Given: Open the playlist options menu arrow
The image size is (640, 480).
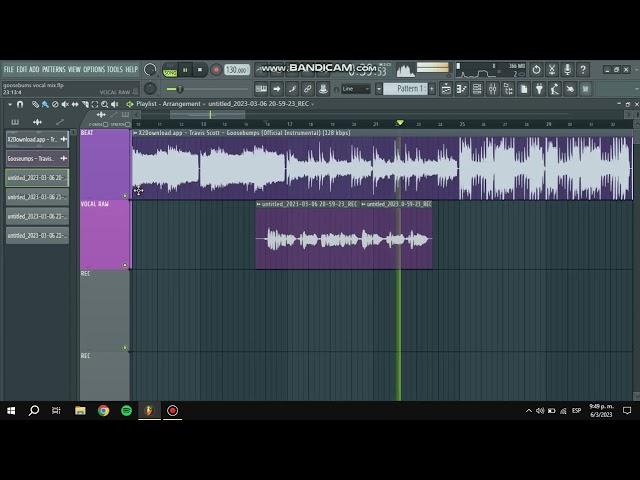Looking at the screenshot, I should [x=10, y=104].
